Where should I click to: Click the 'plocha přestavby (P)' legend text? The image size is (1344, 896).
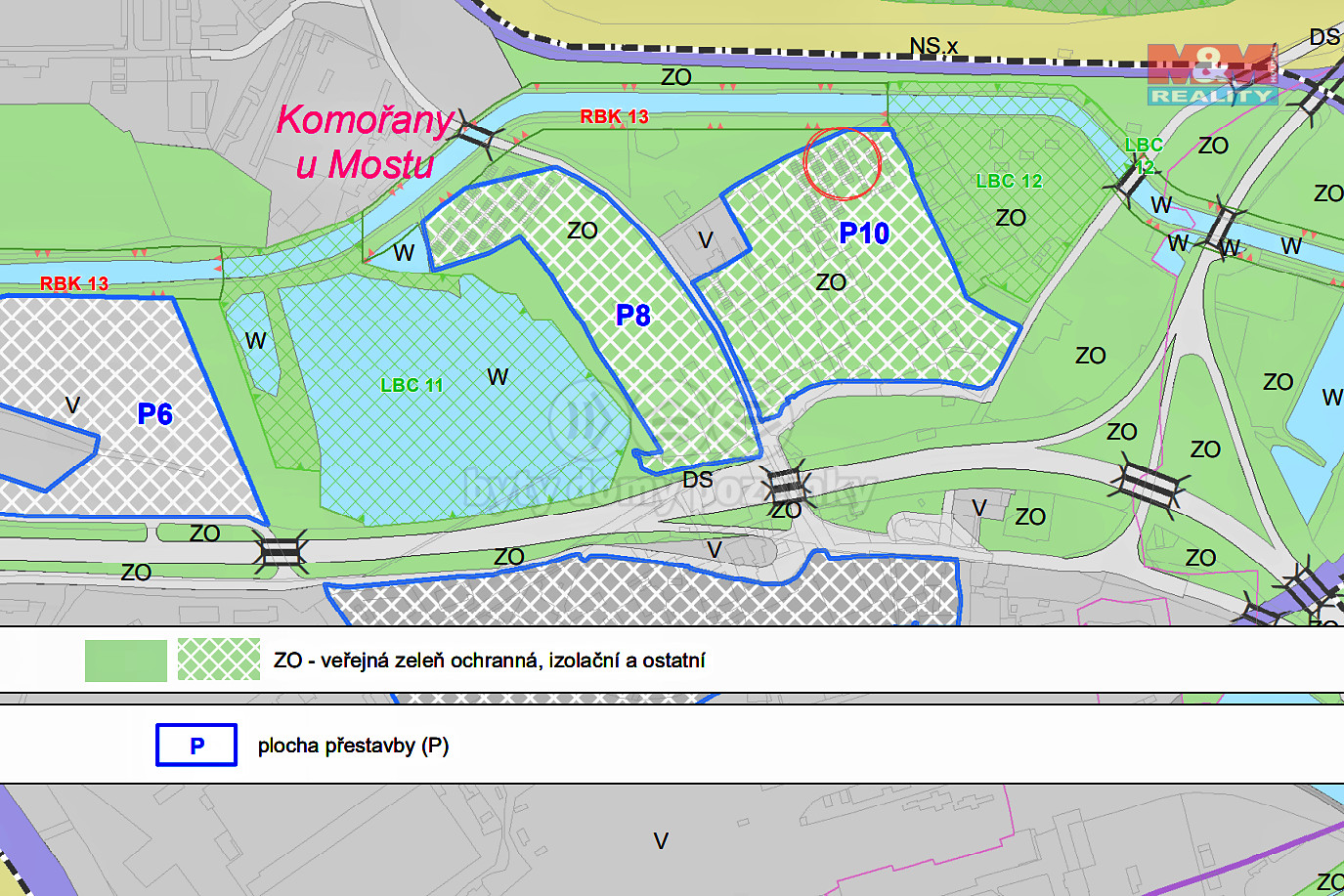(353, 746)
